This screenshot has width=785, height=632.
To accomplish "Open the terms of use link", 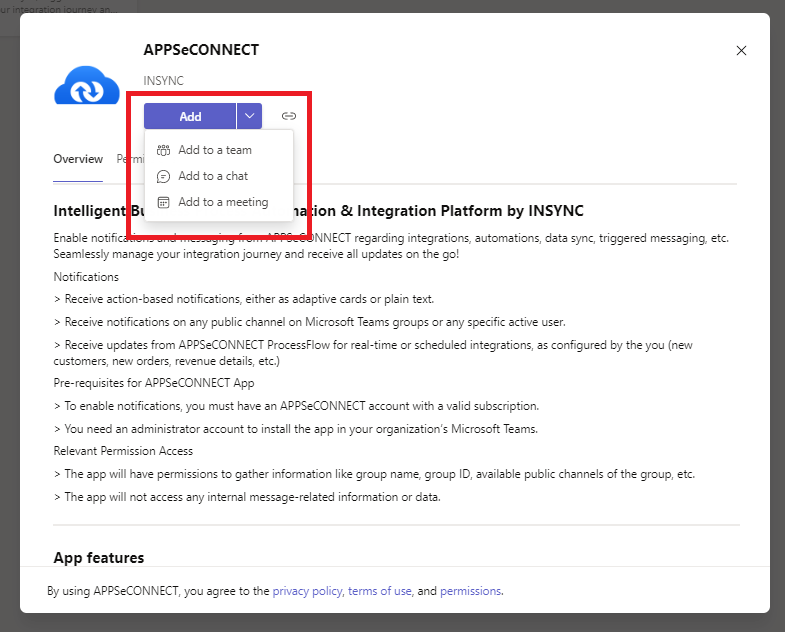I will tap(379, 591).
